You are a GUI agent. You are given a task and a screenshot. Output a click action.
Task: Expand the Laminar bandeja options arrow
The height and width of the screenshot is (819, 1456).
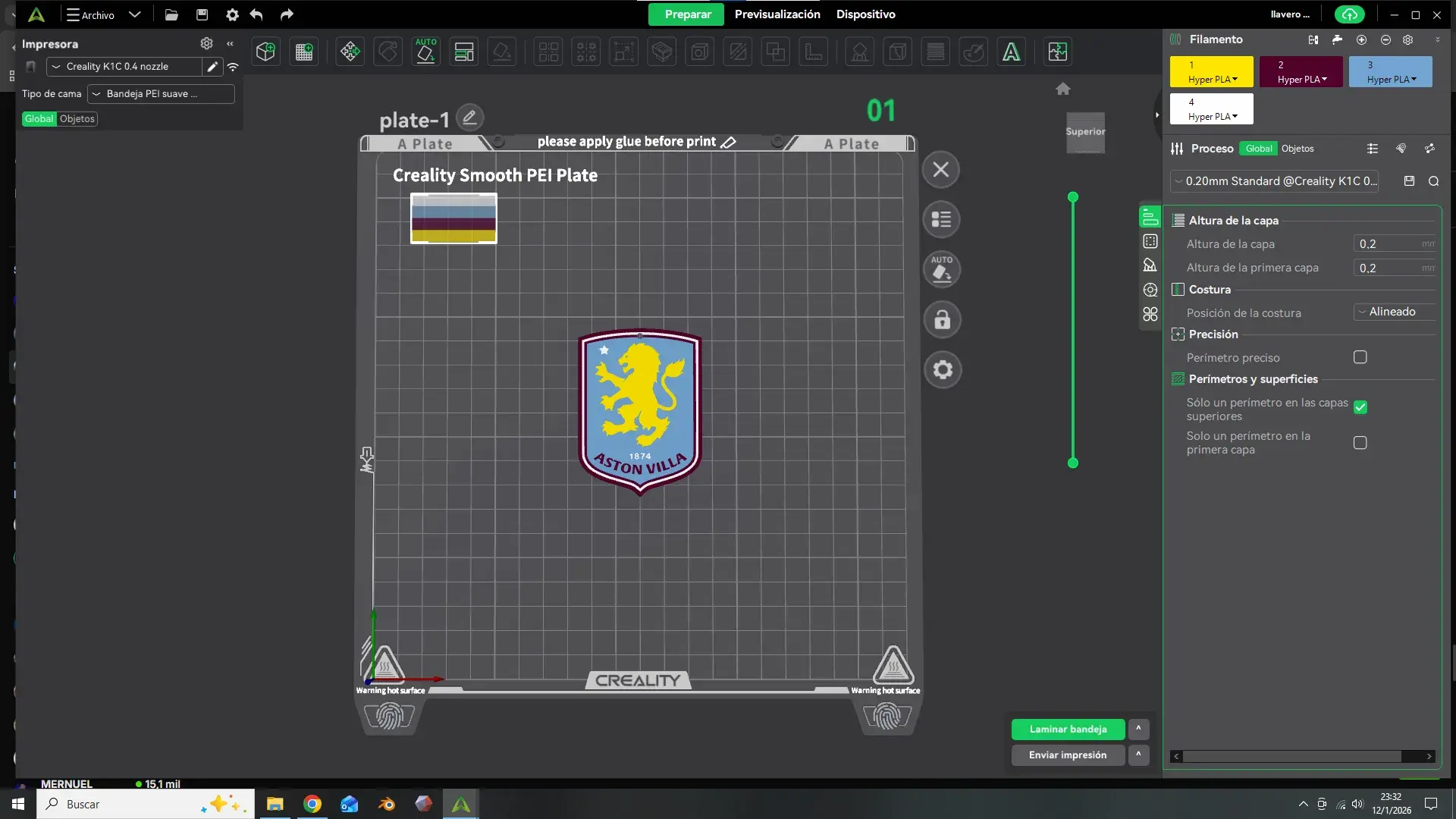[1138, 729]
